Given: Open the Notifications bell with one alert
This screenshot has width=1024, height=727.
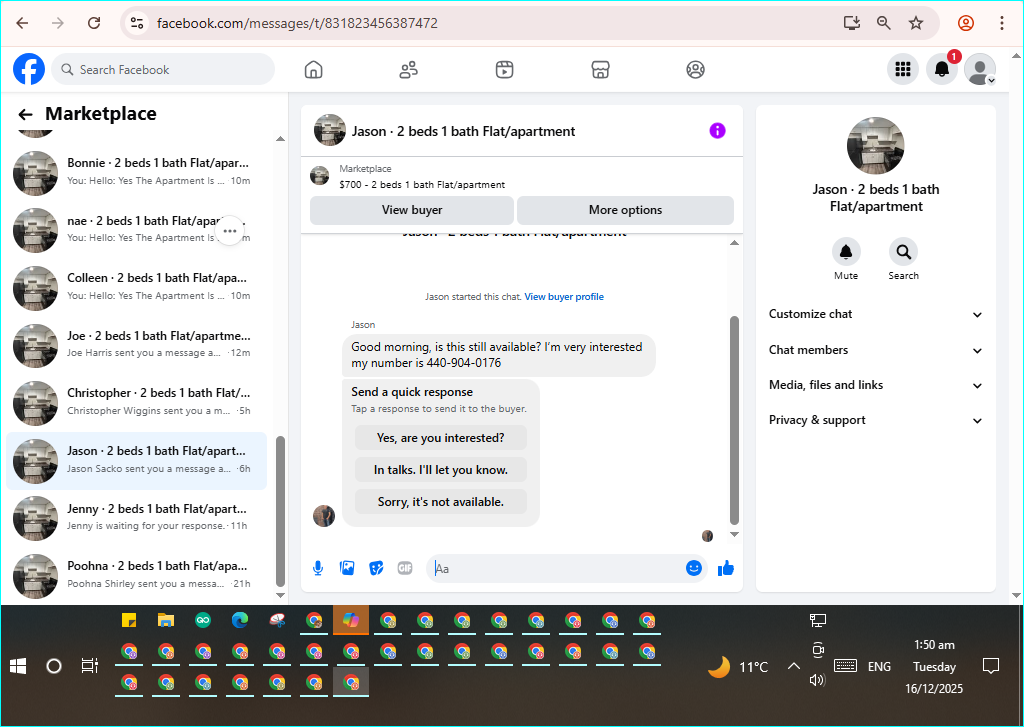Looking at the screenshot, I should [942, 69].
